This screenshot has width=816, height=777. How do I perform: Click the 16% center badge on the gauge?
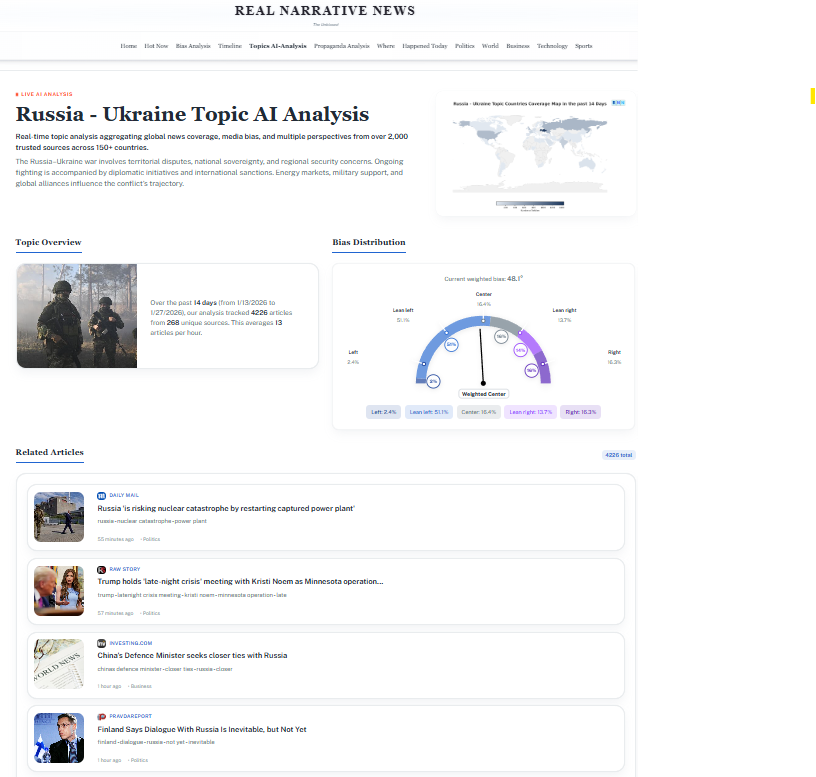coord(499,335)
